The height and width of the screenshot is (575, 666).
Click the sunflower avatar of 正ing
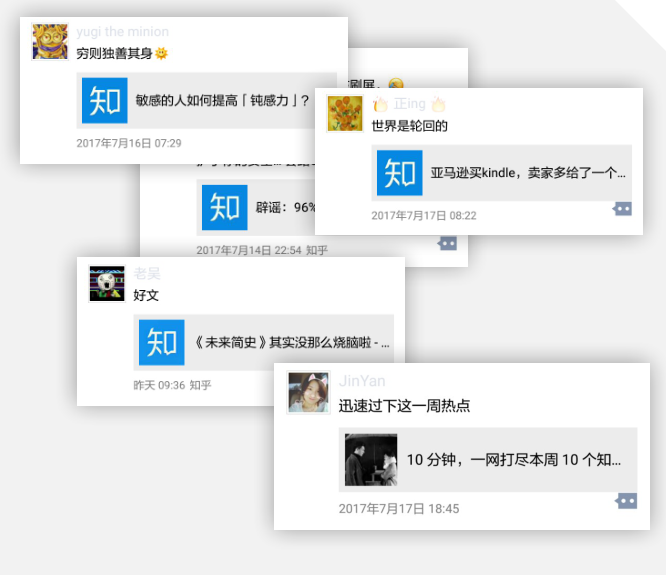(x=345, y=113)
